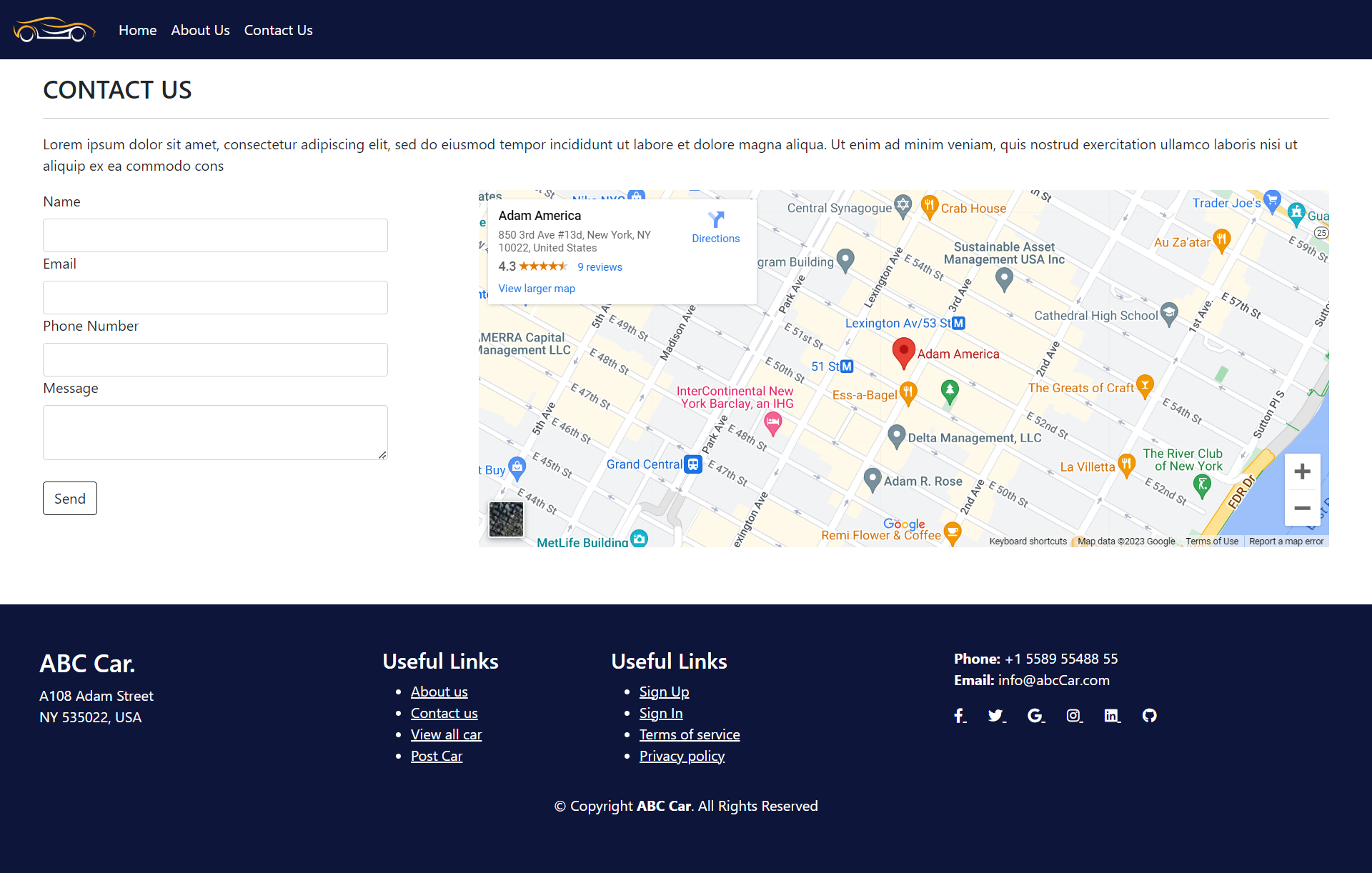Click the LinkedIn icon in the footer
This screenshot has width=1372, height=873.
coord(1112,715)
